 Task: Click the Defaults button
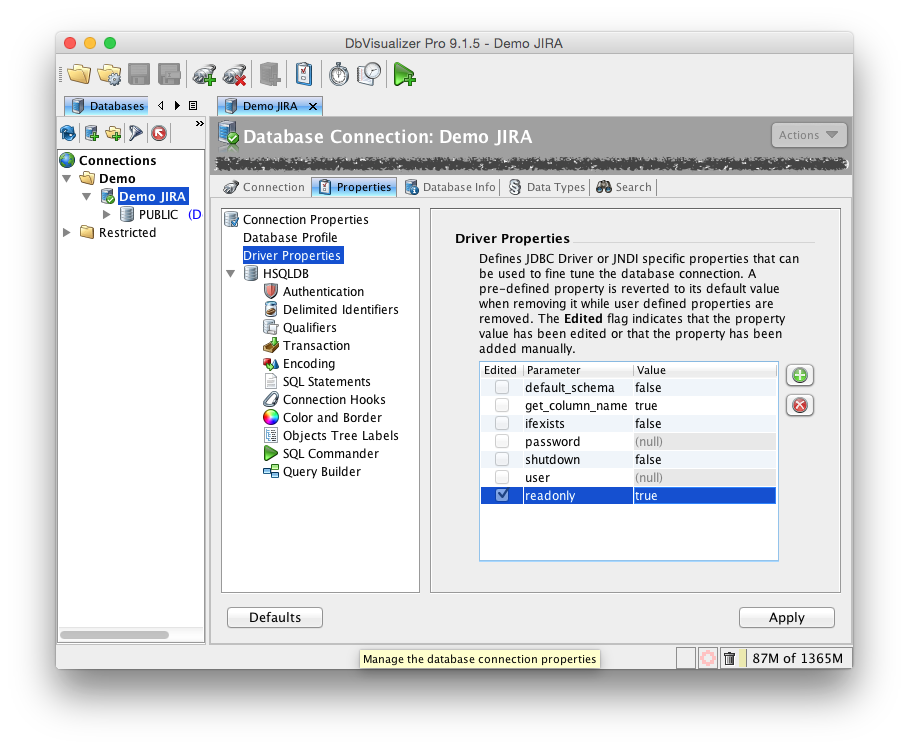pyautogui.click(x=275, y=617)
